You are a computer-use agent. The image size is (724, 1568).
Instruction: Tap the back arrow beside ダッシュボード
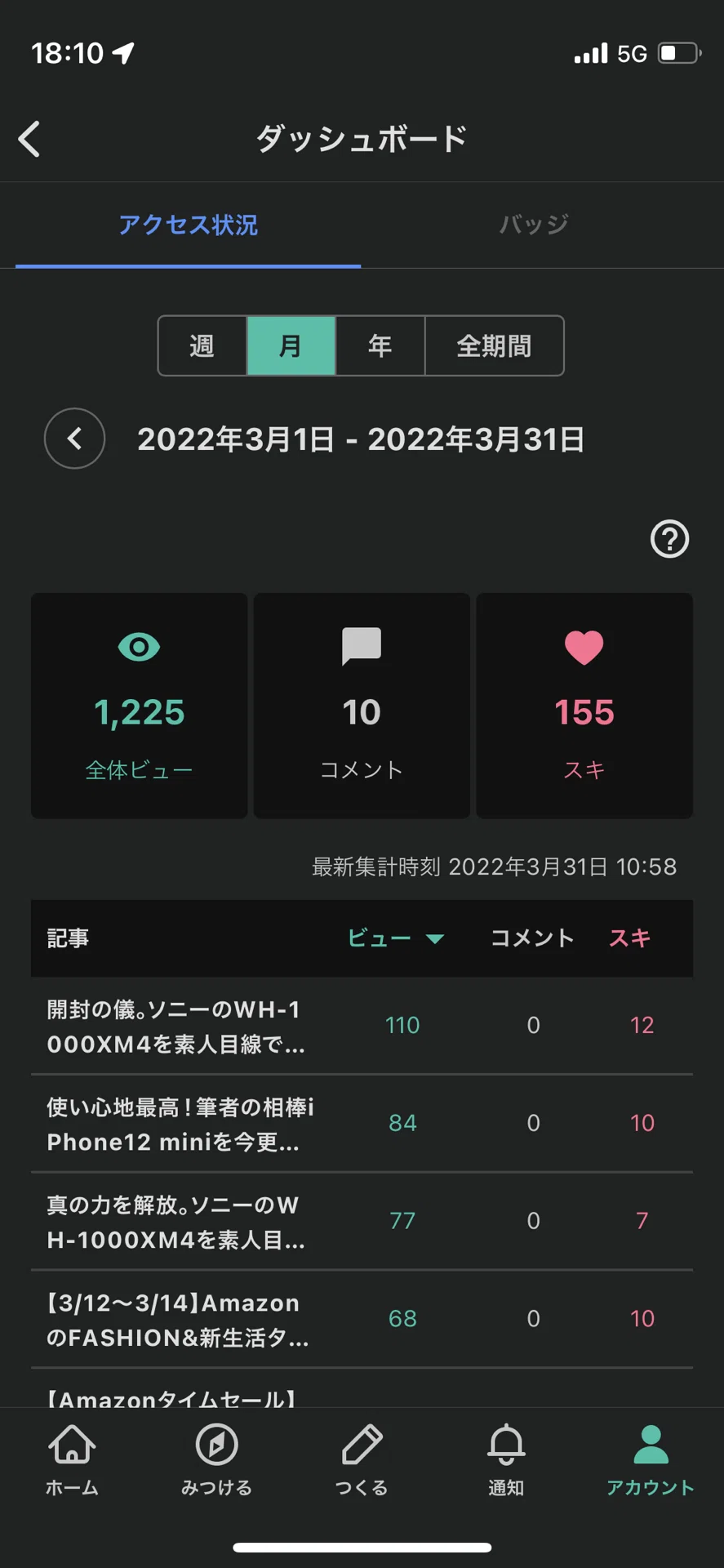pos(29,139)
